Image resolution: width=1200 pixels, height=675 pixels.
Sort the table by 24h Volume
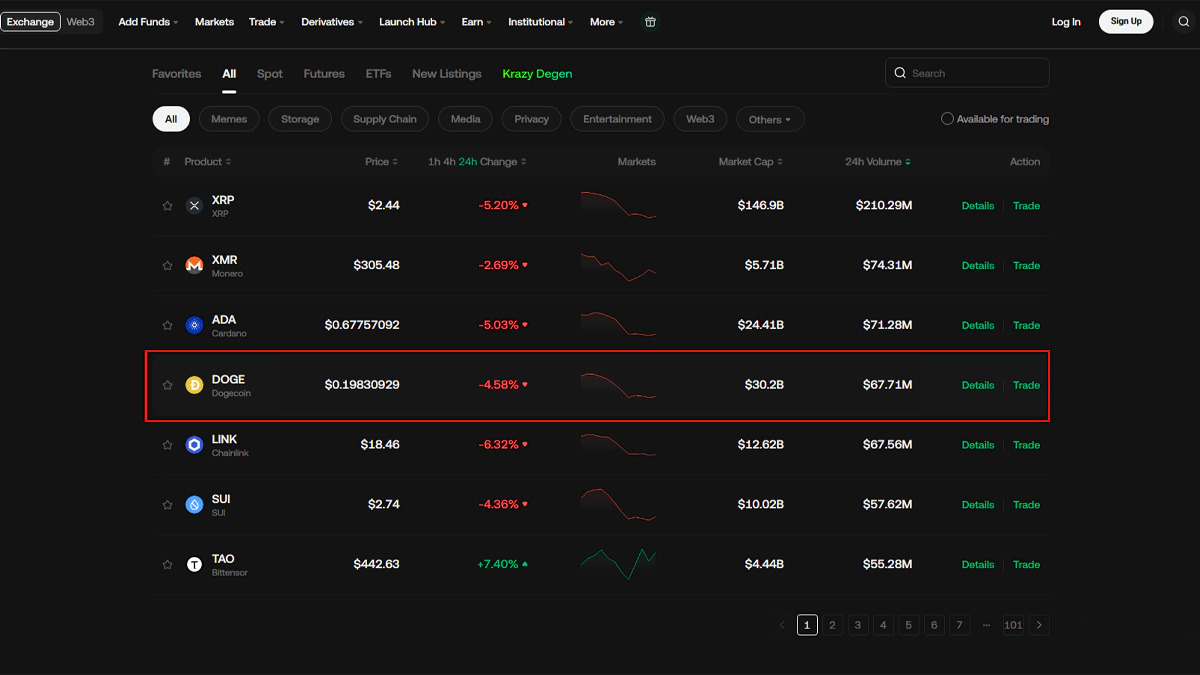(877, 162)
